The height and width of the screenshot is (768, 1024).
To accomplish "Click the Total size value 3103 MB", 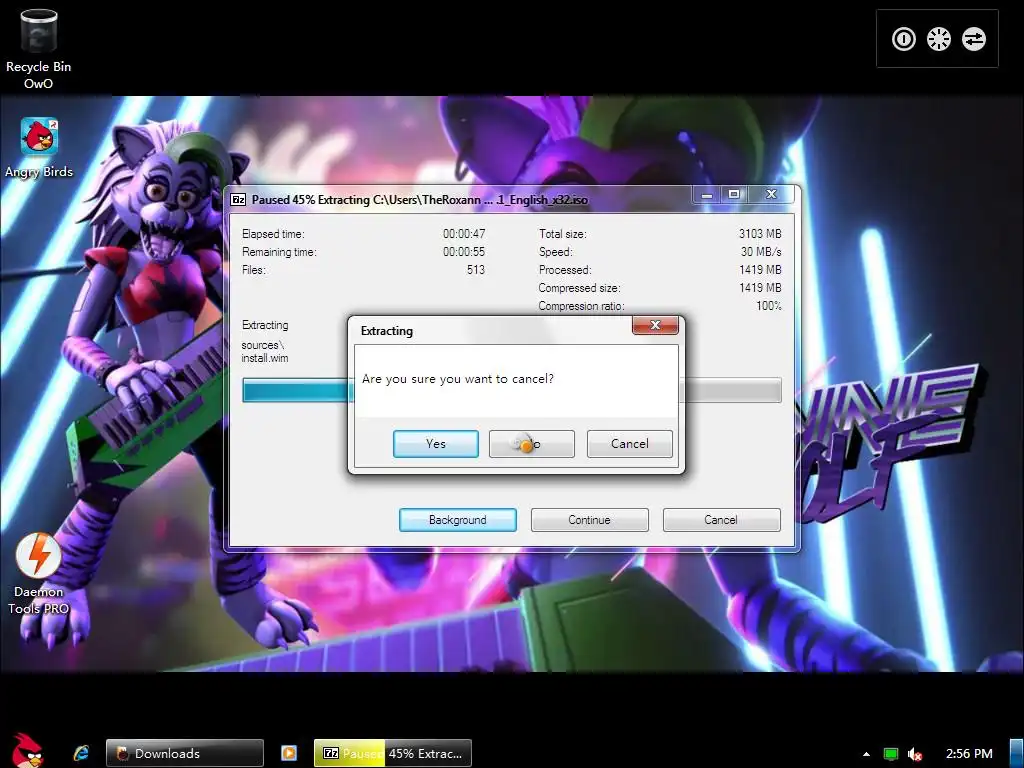I will pyautogui.click(x=760, y=234).
